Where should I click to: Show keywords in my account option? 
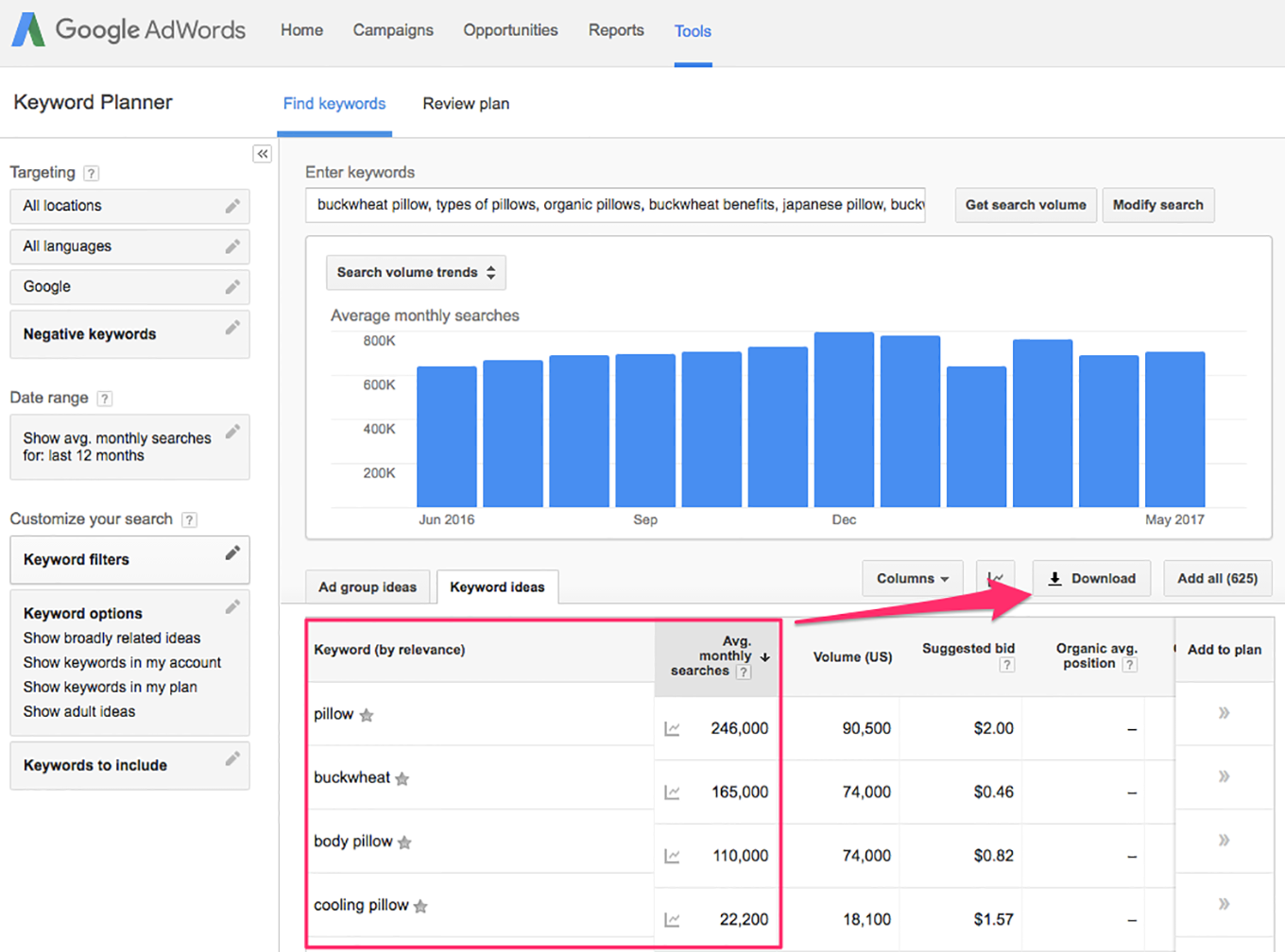coord(123,663)
